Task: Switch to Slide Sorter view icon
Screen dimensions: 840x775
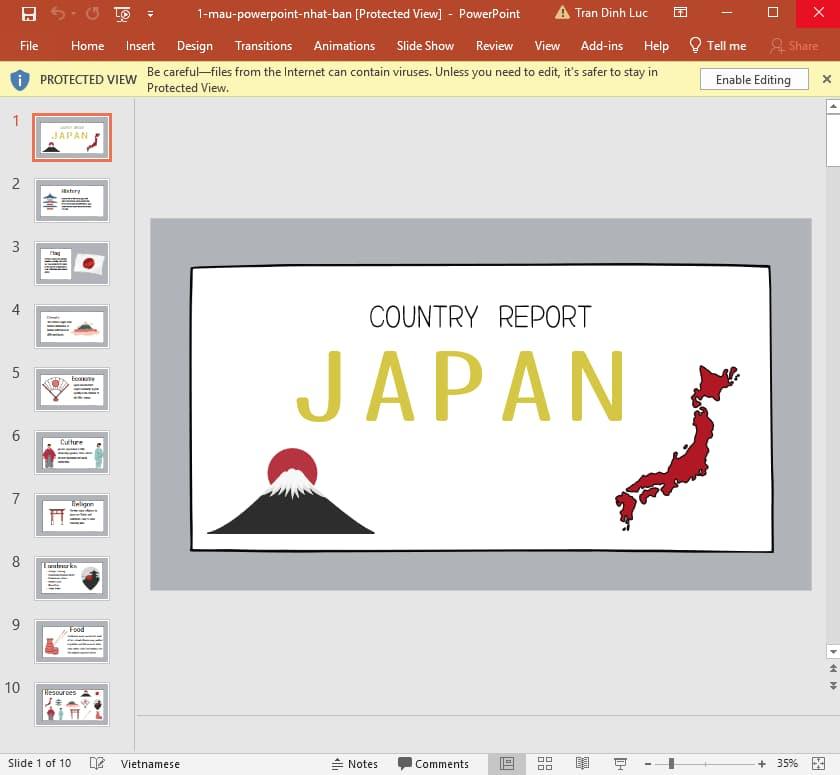Action: coord(545,763)
